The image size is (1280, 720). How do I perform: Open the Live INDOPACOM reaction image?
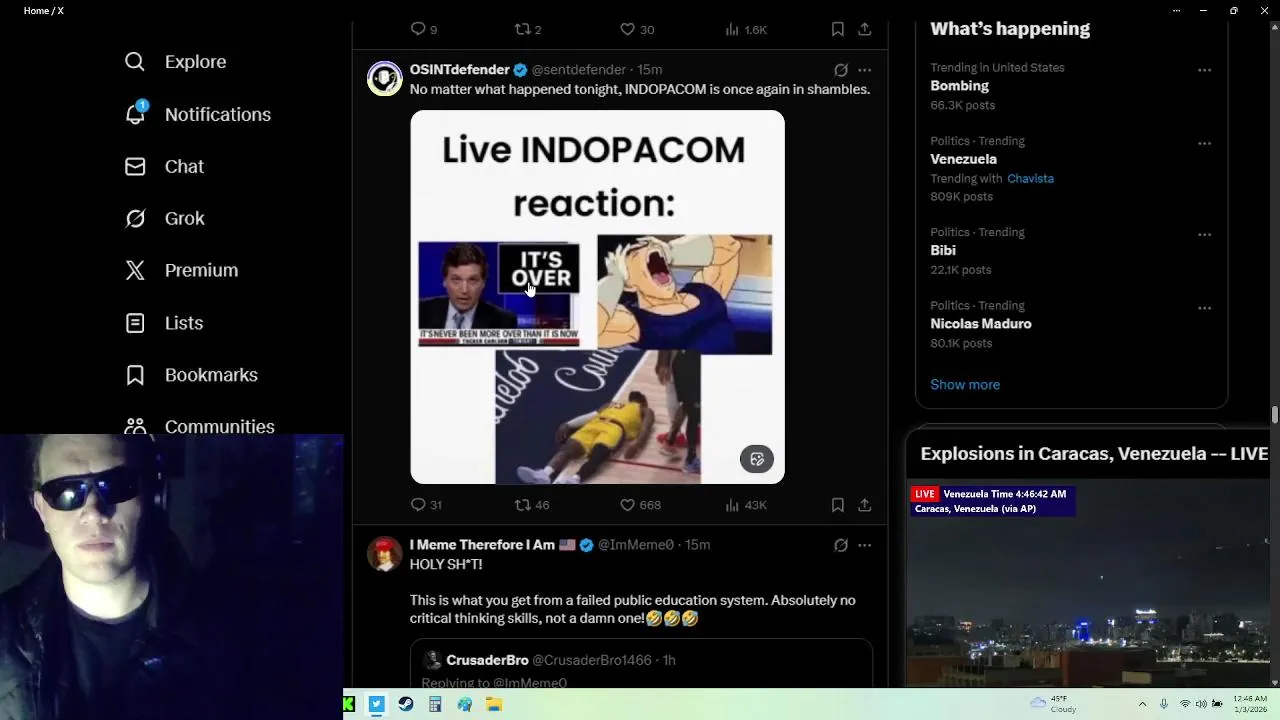[x=597, y=297]
